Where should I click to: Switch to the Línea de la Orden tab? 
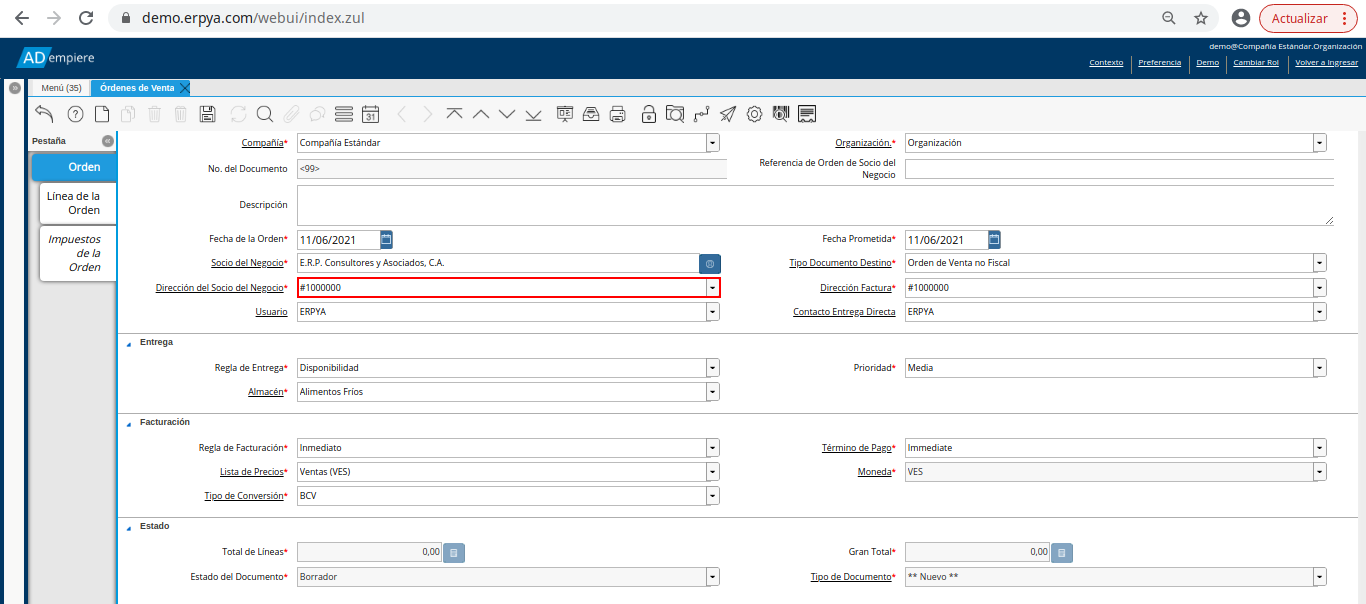(78, 203)
